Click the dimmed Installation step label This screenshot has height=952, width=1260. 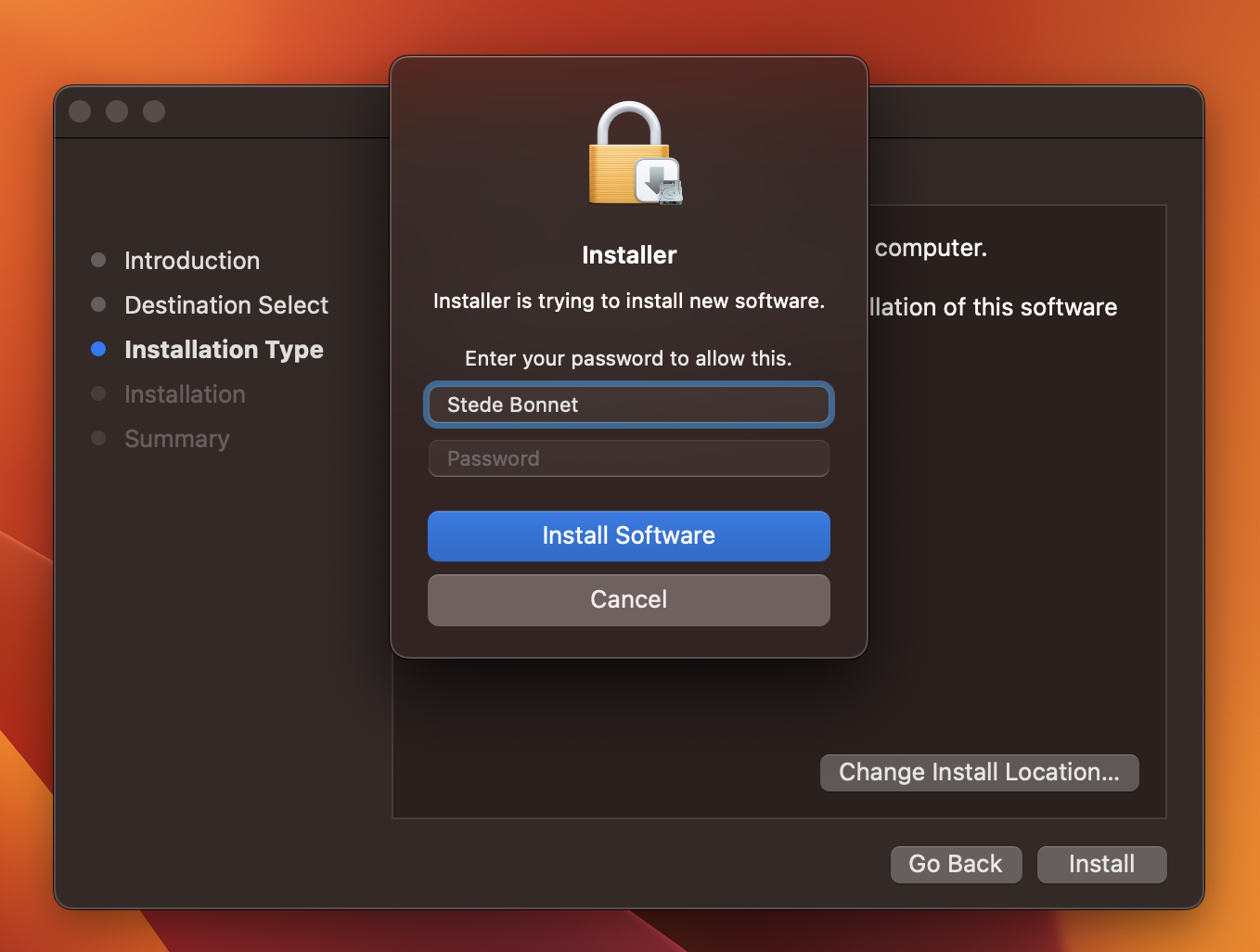(x=185, y=394)
